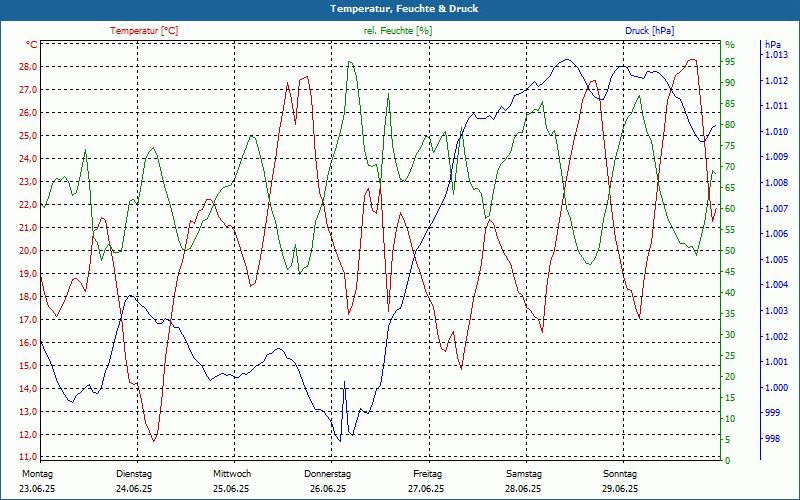Click the 'Montag' day label
800x500 pixels.
tap(37, 474)
